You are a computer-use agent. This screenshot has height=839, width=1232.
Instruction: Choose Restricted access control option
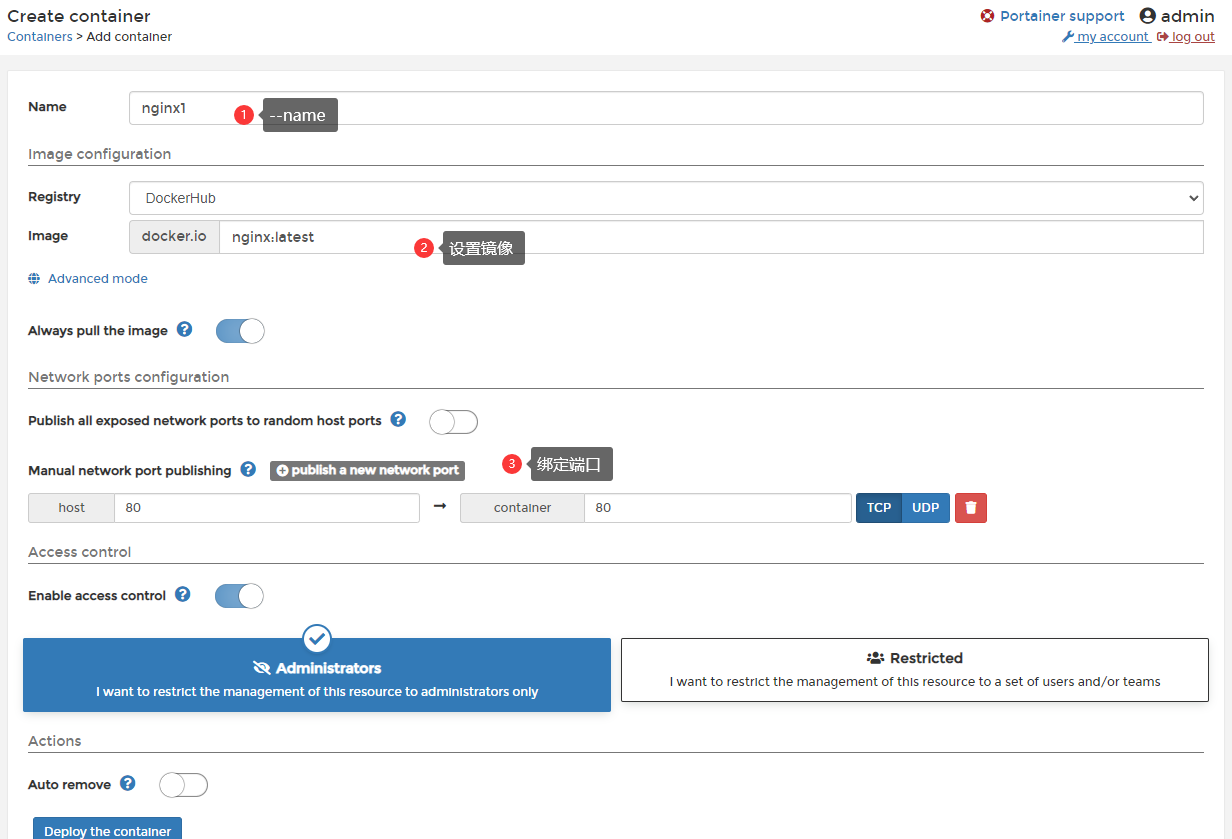915,670
